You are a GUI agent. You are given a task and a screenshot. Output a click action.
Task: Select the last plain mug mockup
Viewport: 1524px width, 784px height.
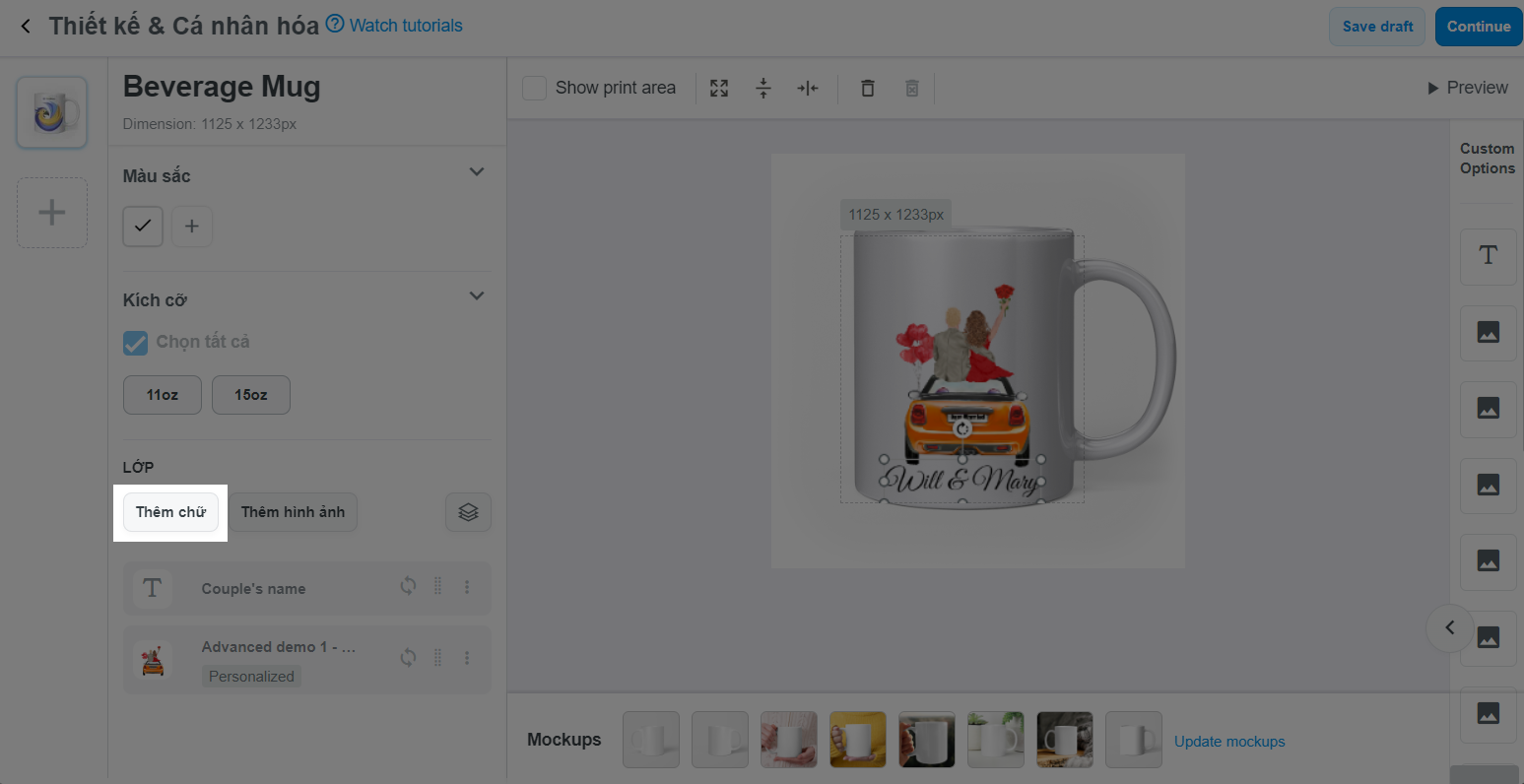tap(1134, 740)
